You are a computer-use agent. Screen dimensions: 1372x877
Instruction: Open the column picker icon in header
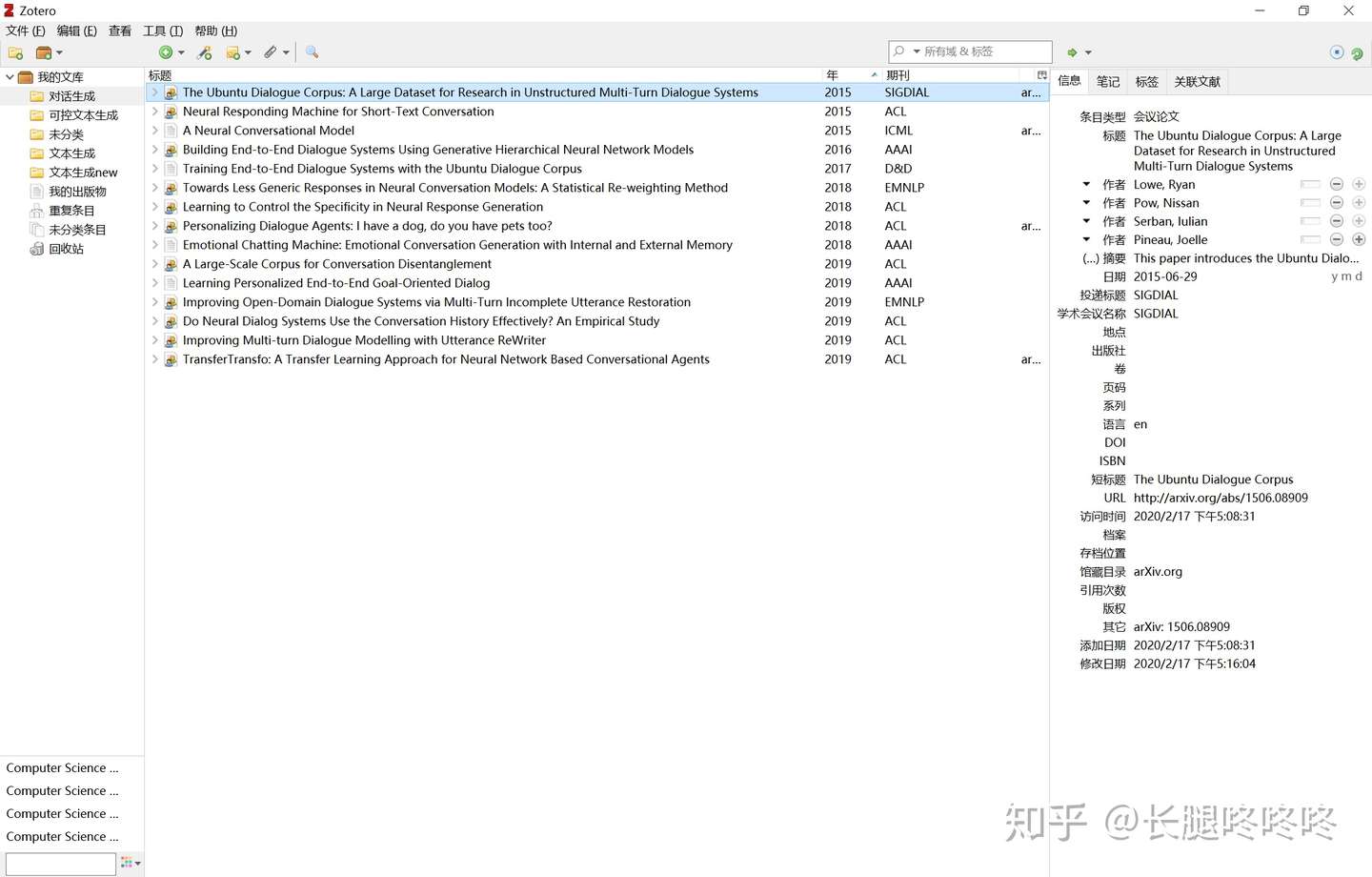pos(1041,74)
